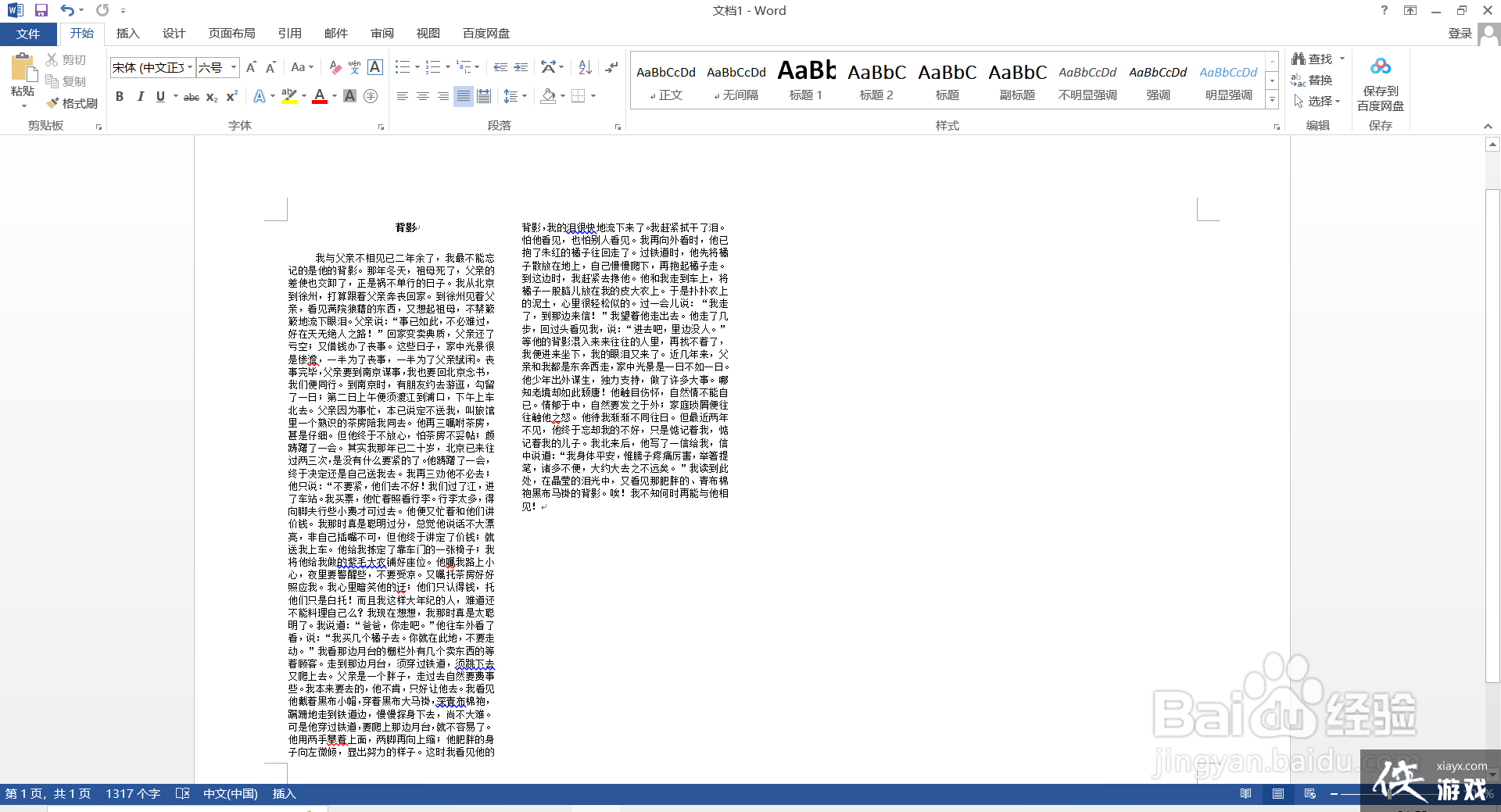Click language 中文(中国) in status bar
1501x812 pixels.
(230, 793)
